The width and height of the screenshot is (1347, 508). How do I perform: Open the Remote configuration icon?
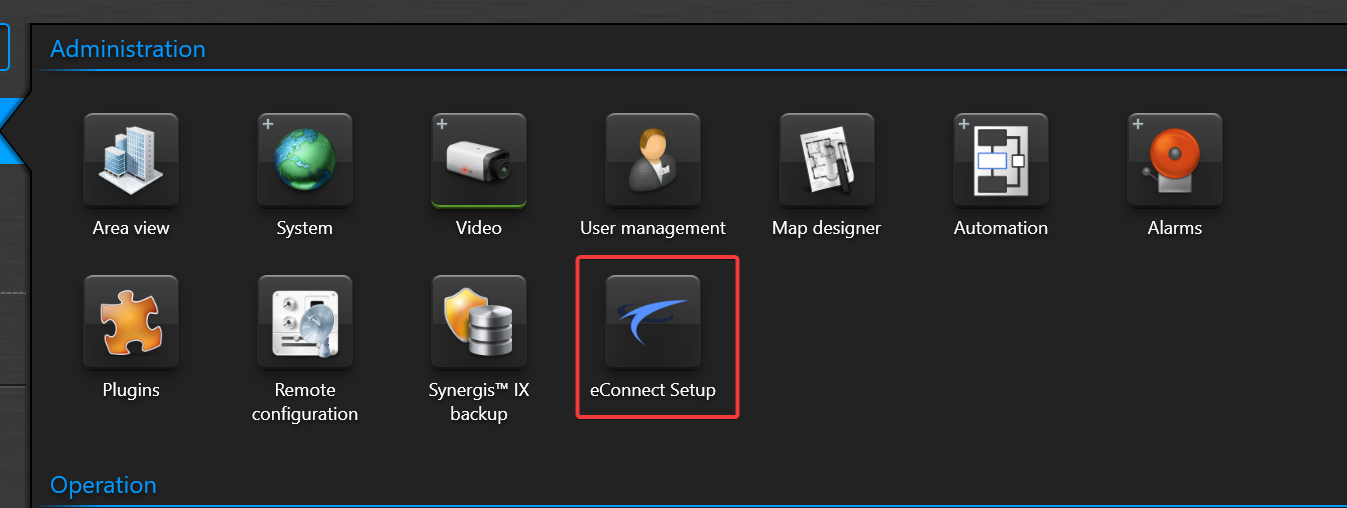point(305,323)
